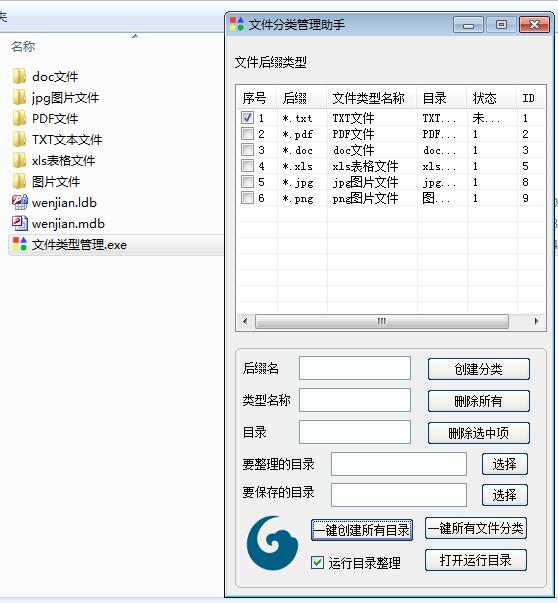The height and width of the screenshot is (603, 558).
Task: Select the wenjian.mdb database file icon
Action: (20, 223)
